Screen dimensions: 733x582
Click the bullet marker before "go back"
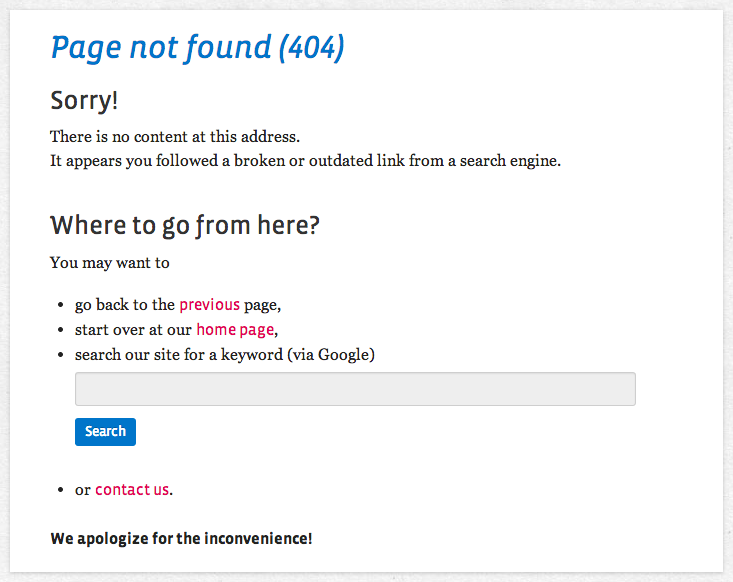coord(61,306)
